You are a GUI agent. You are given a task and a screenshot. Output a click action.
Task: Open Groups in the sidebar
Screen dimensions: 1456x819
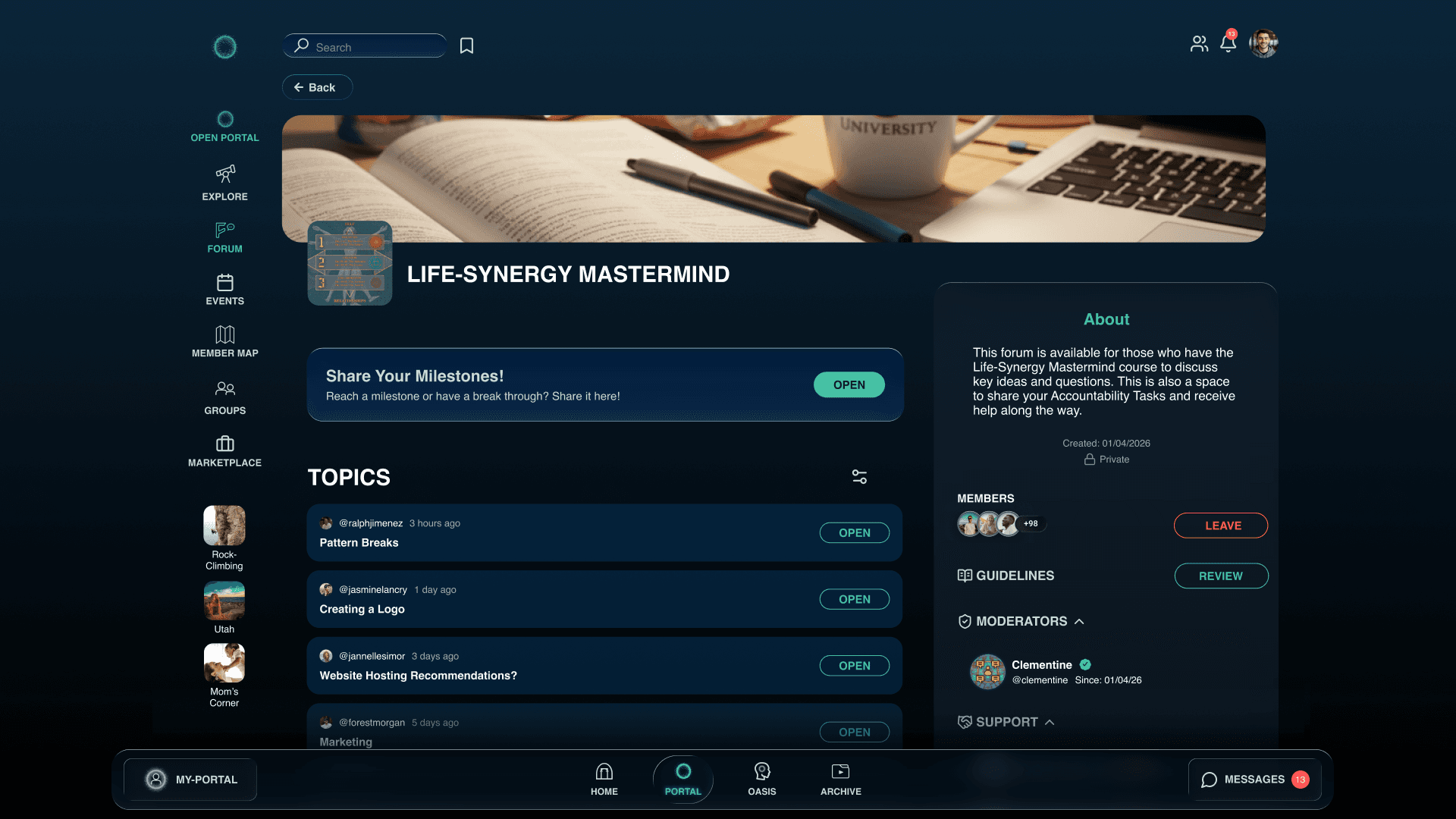pyautogui.click(x=224, y=389)
